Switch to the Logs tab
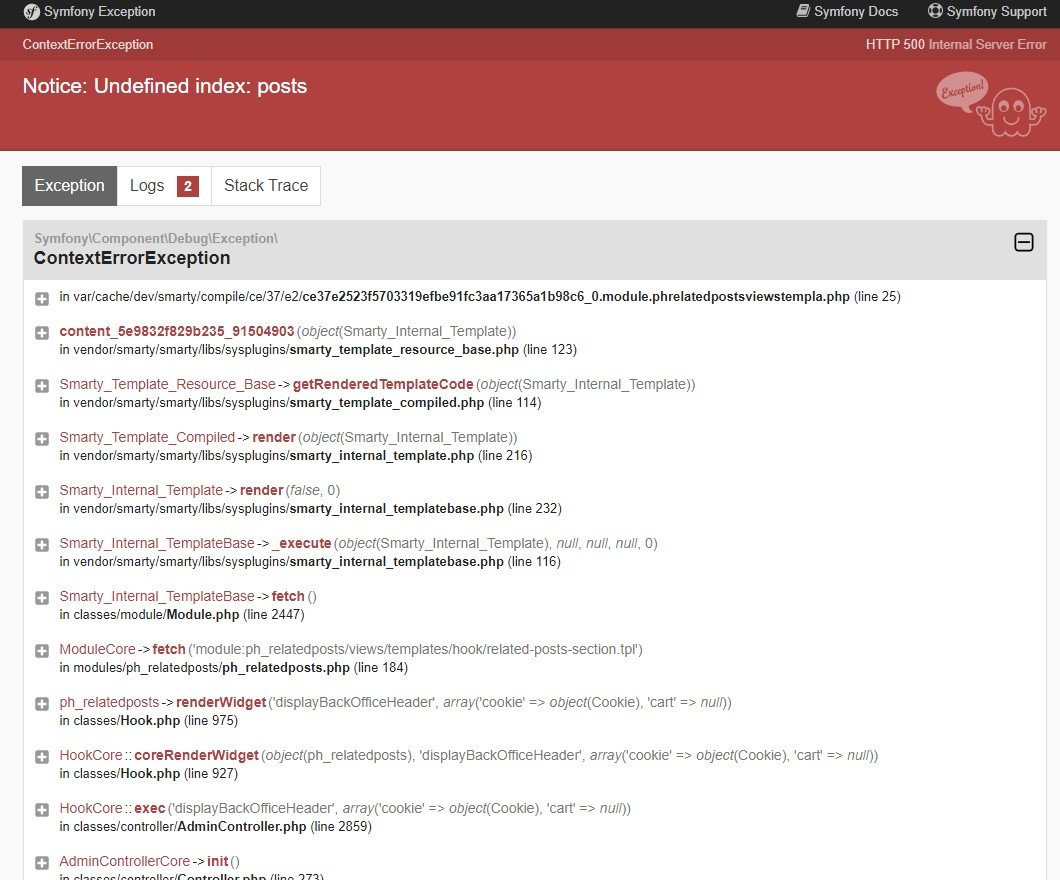Viewport: 1060px width, 880px height. tap(164, 186)
